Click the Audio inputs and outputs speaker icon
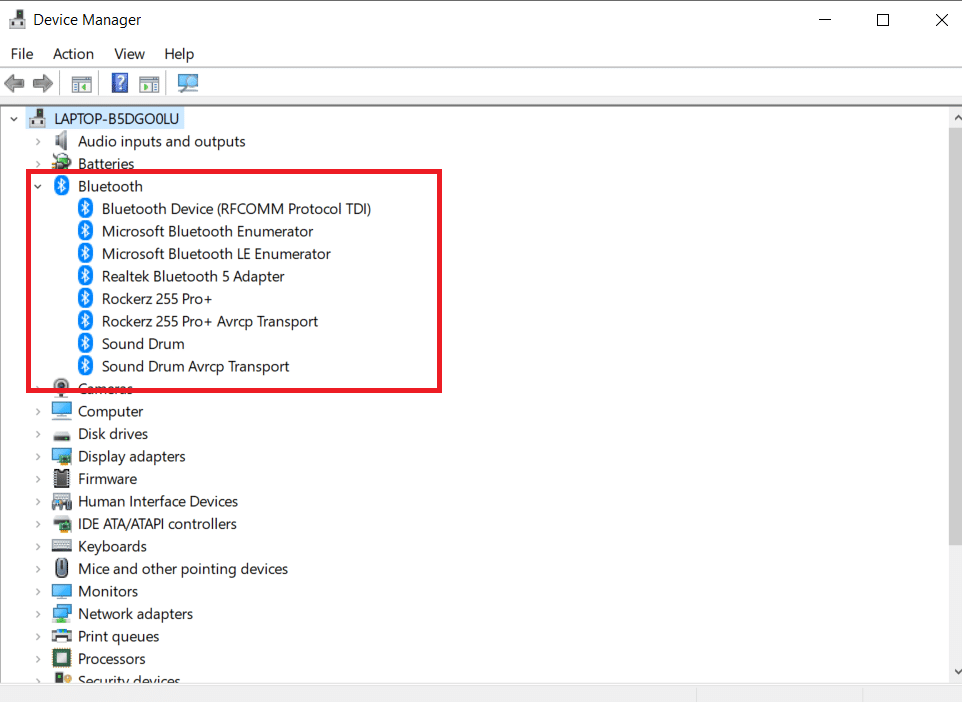The image size is (962, 702). 61,141
